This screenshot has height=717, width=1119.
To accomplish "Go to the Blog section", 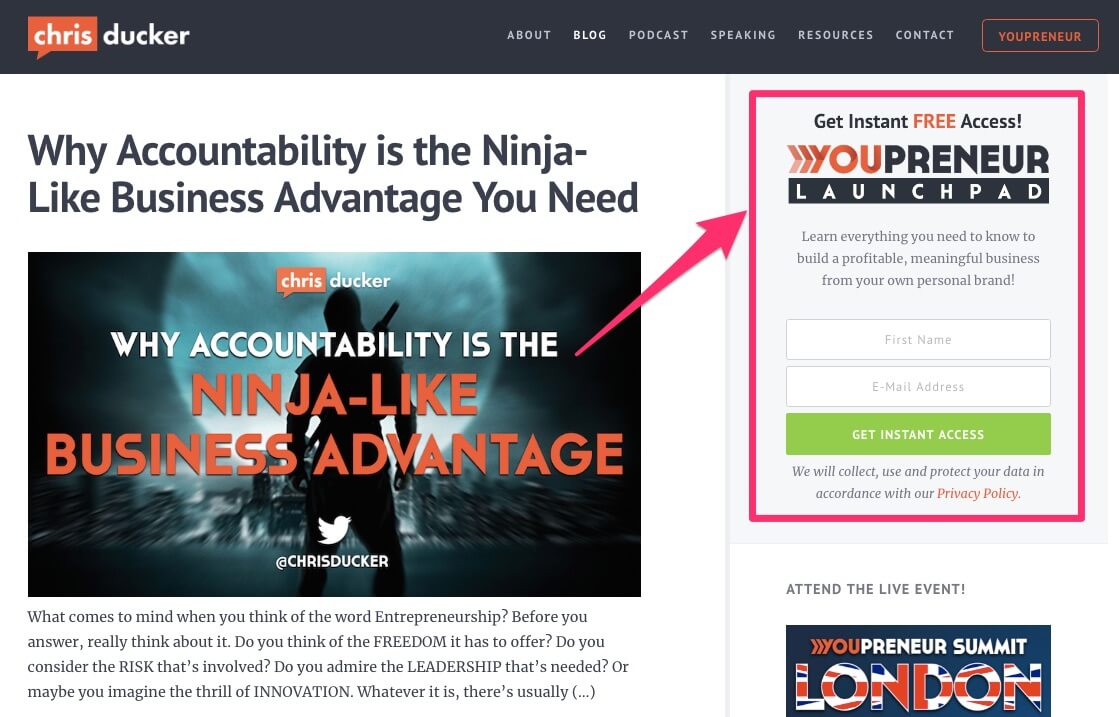I will 589,35.
